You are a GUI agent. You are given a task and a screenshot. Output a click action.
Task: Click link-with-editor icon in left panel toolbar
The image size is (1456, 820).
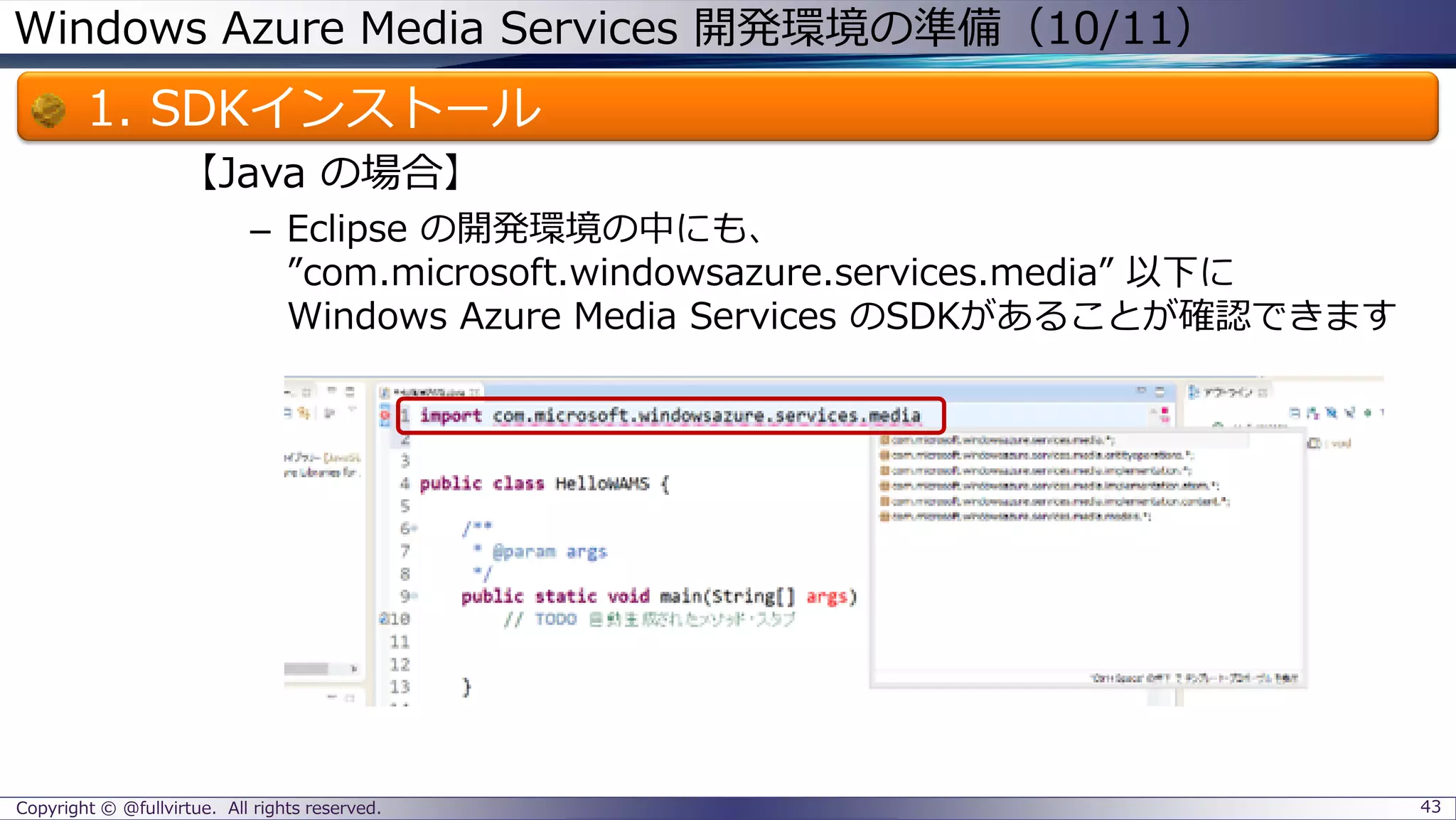click(304, 412)
